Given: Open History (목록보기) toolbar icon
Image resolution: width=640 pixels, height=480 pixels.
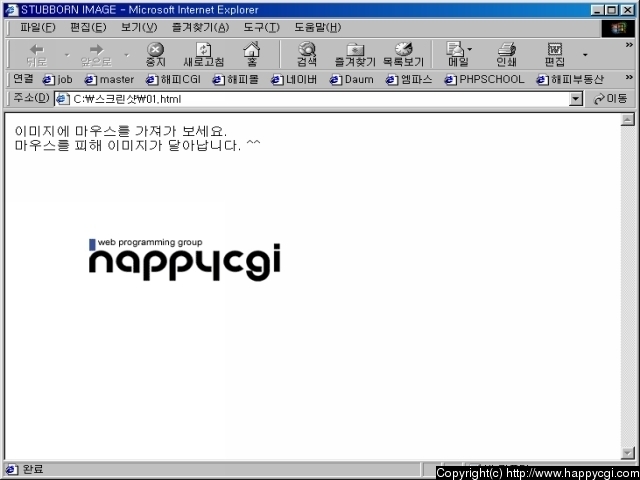Looking at the screenshot, I should 403,54.
